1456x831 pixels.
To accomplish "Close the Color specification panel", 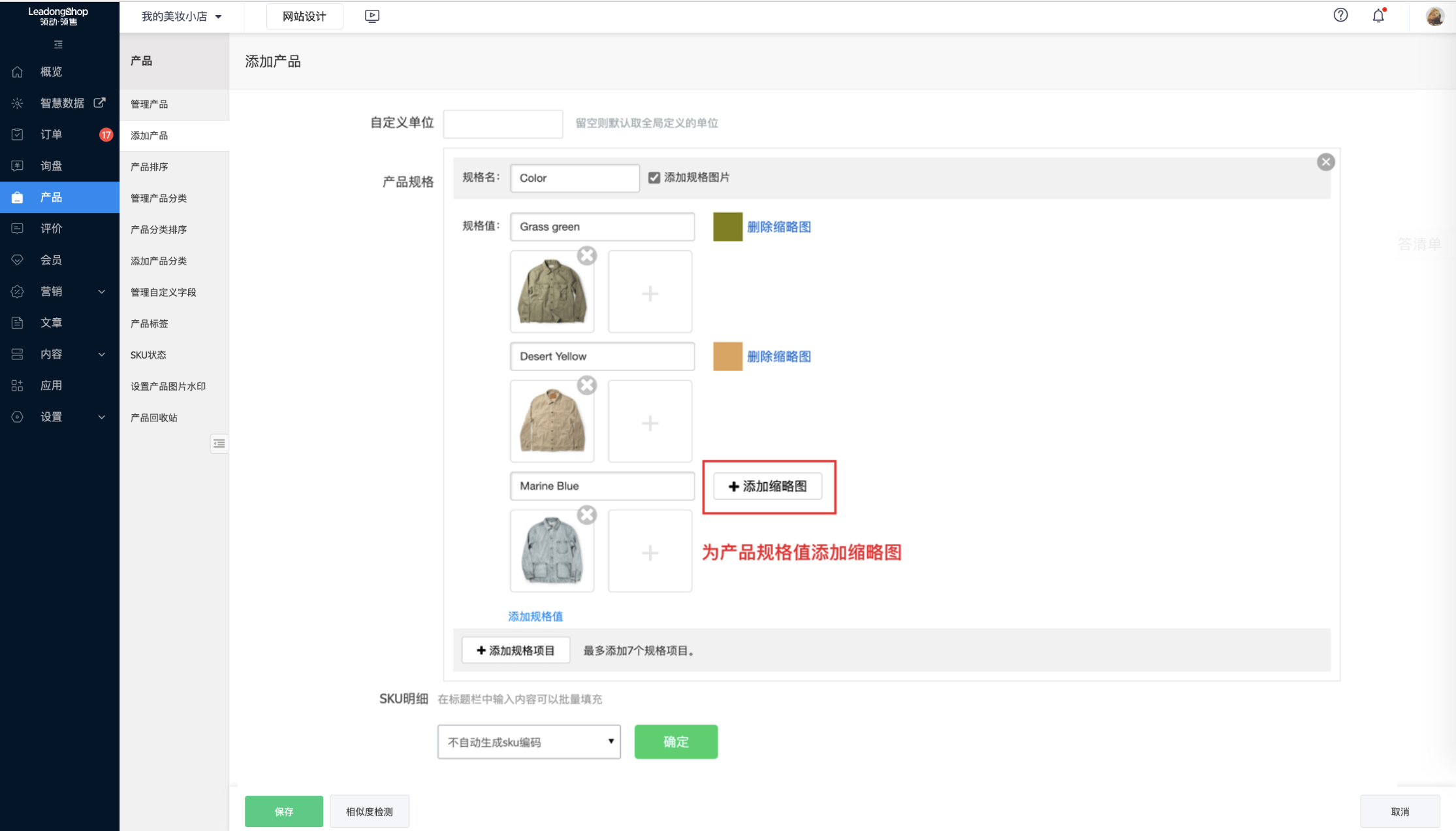I will point(1325,162).
